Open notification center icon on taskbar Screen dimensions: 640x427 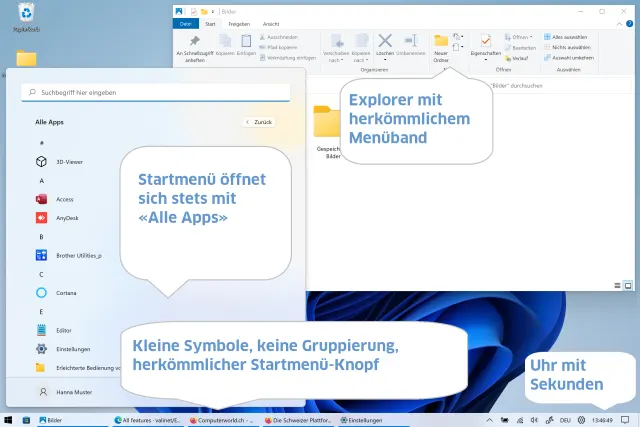click(x=625, y=420)
